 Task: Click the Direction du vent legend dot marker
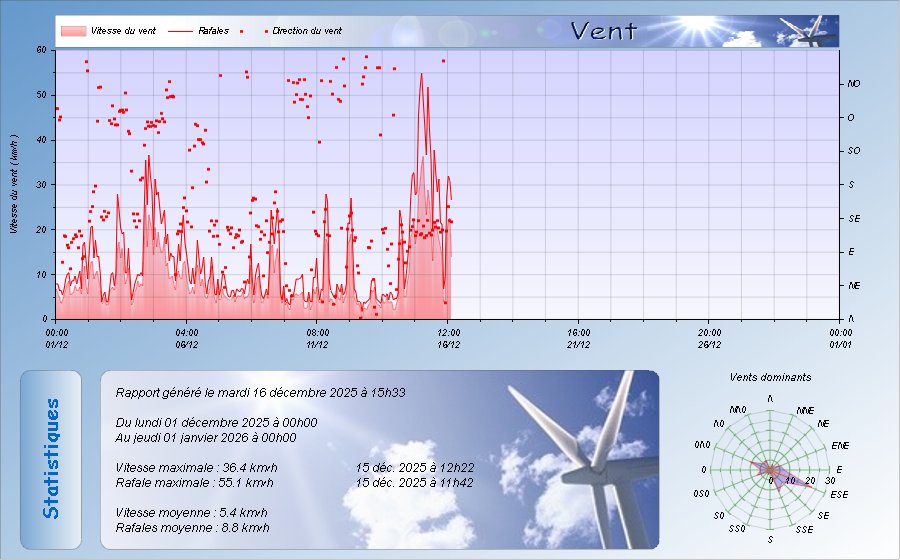(266, 31)
